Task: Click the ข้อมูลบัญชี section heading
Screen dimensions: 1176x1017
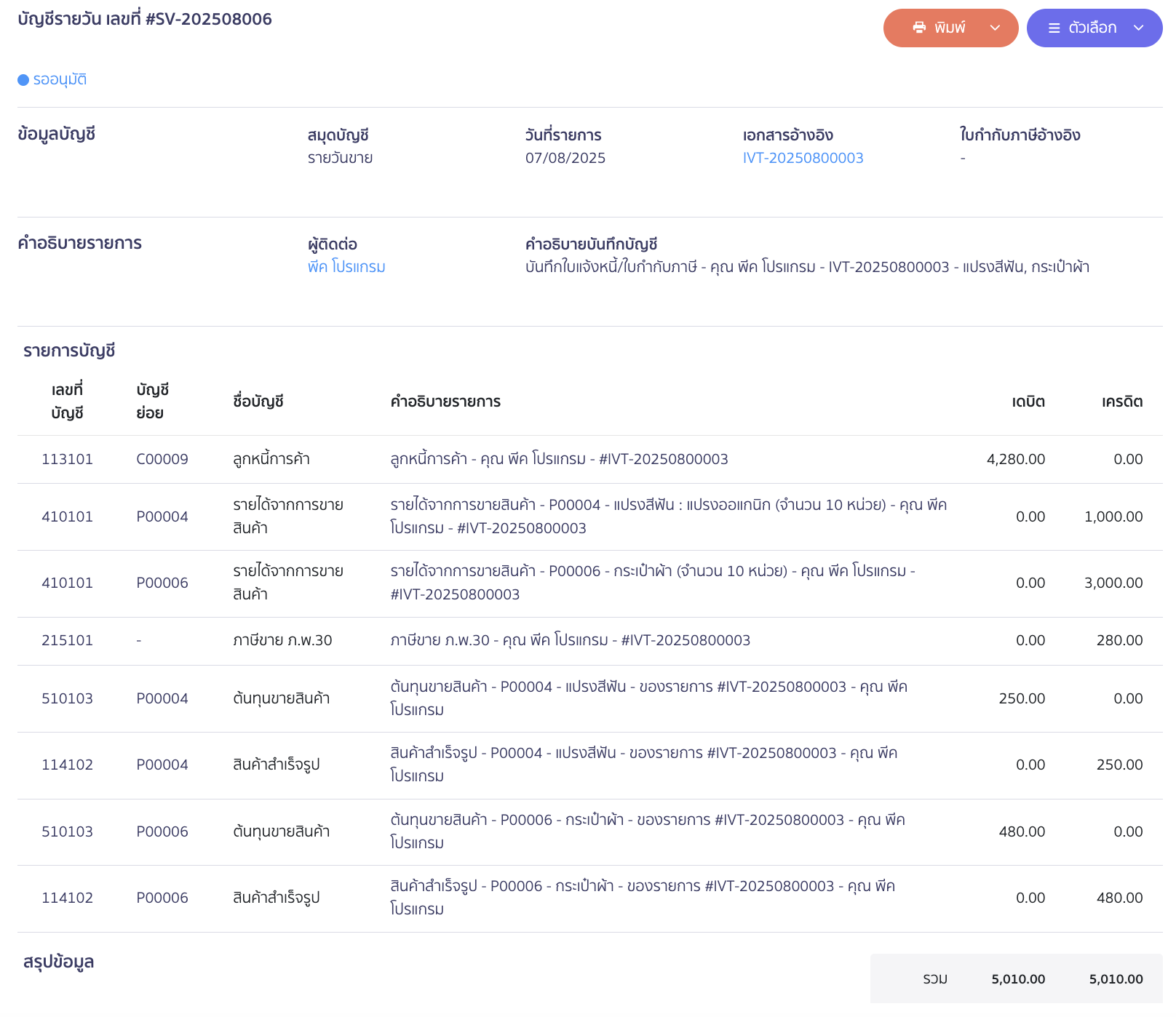Action: pos(57,134)
